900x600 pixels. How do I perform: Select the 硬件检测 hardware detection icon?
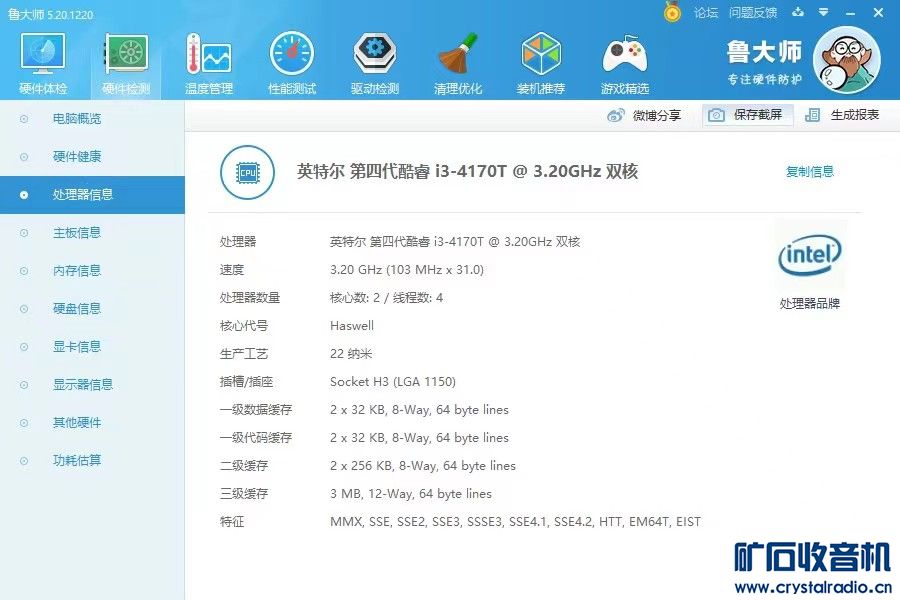[x=126, y=63]
